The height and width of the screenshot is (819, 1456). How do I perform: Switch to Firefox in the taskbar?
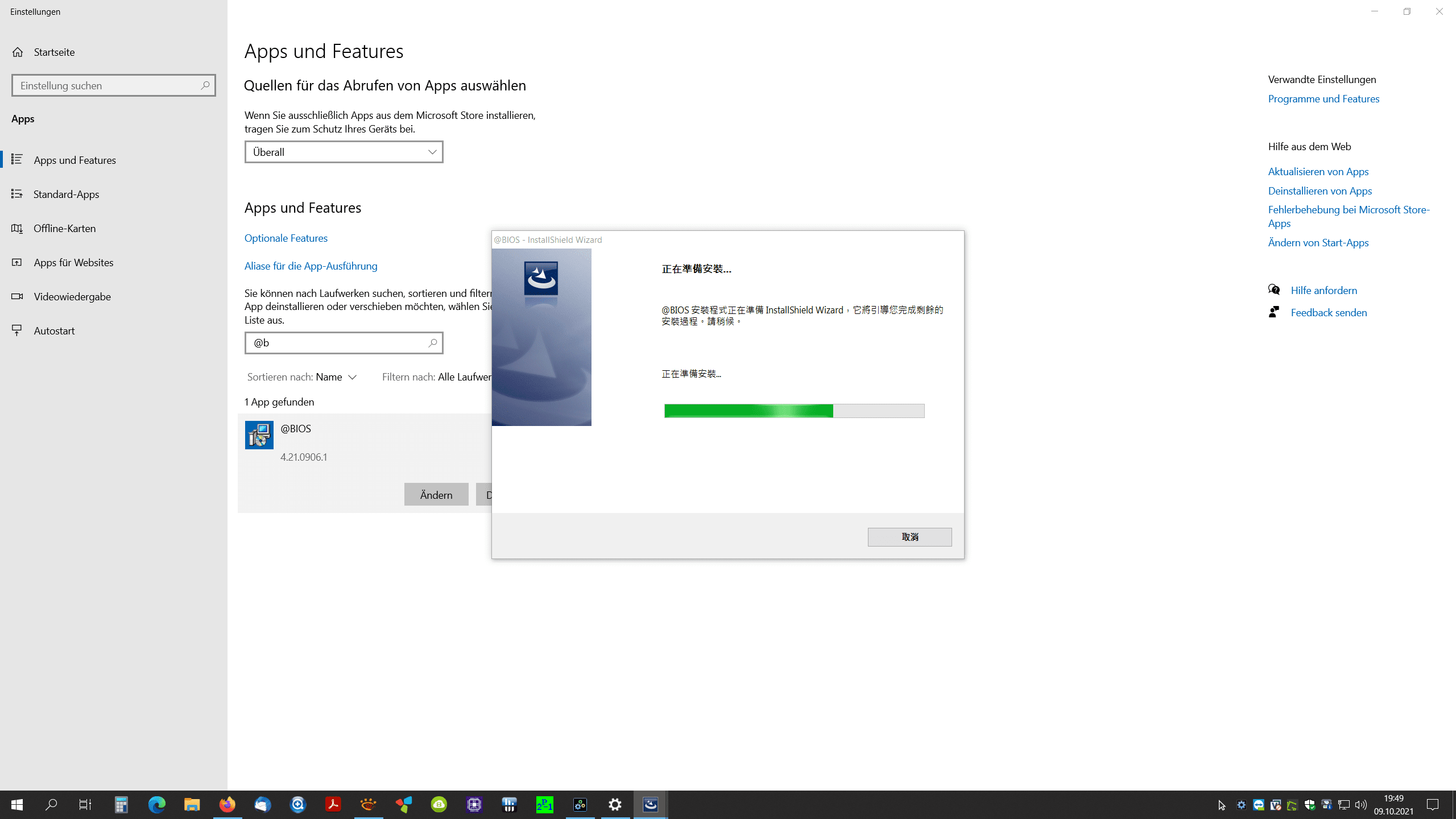coord(227,805)
